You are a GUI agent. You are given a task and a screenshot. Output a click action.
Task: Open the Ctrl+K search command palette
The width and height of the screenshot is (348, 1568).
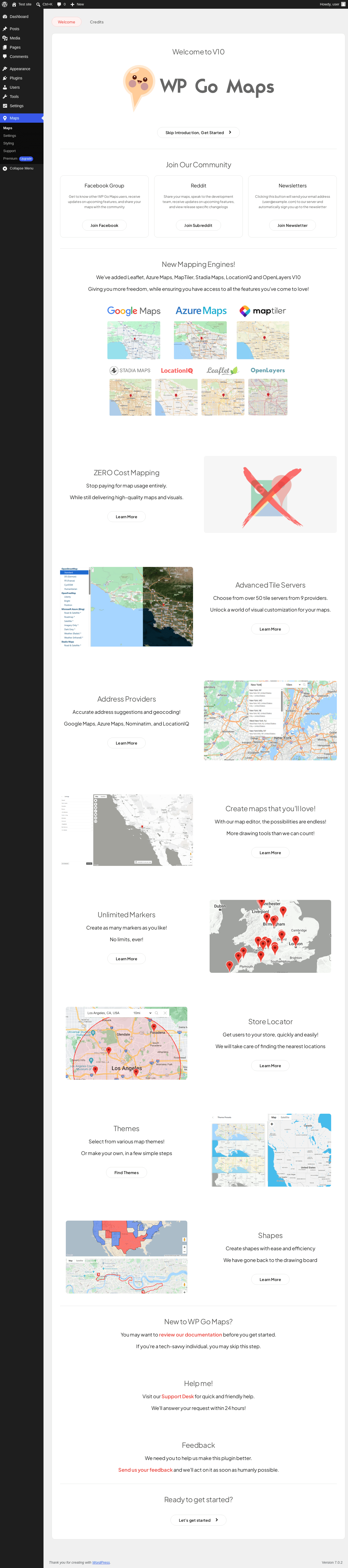click(44, 4)
